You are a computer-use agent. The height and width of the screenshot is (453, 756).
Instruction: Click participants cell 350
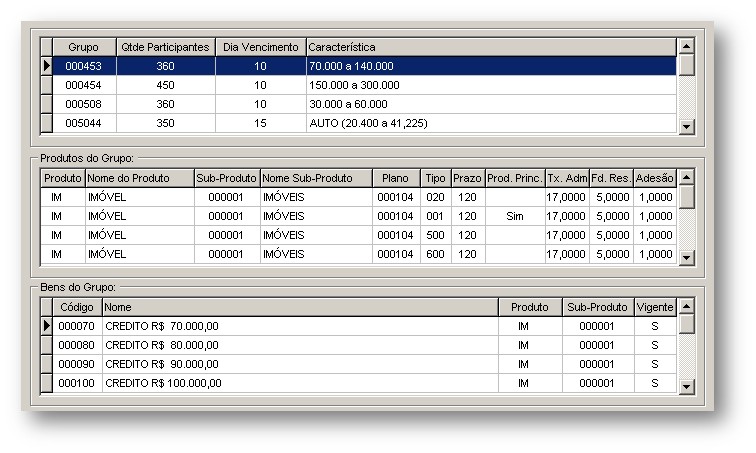[165, 123]
